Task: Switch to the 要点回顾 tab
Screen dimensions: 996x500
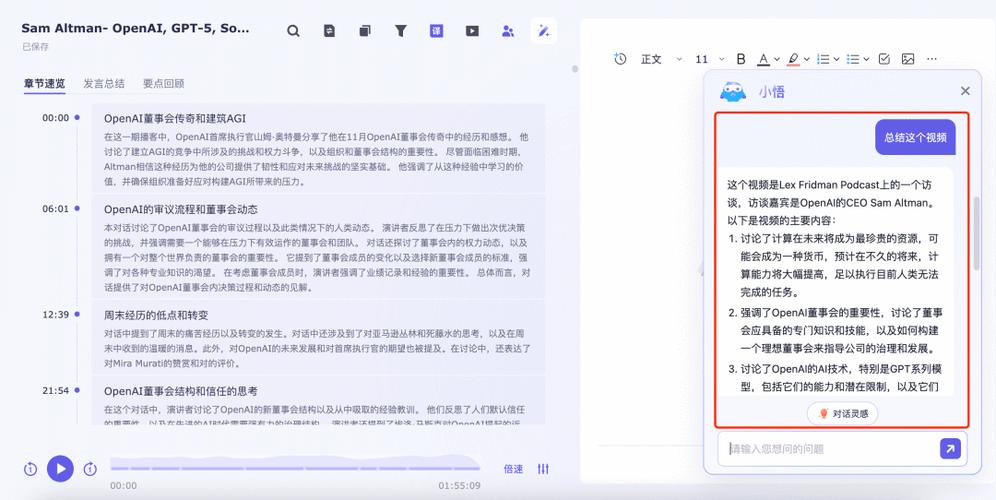Action: (163, 83)
